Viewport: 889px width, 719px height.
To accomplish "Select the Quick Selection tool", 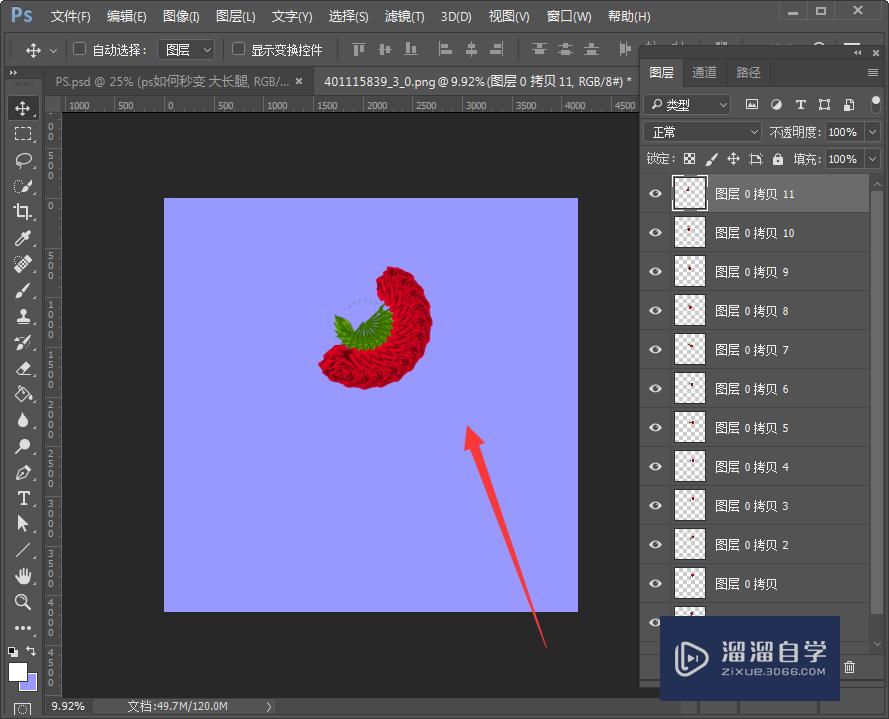I will tap(23, 186).
